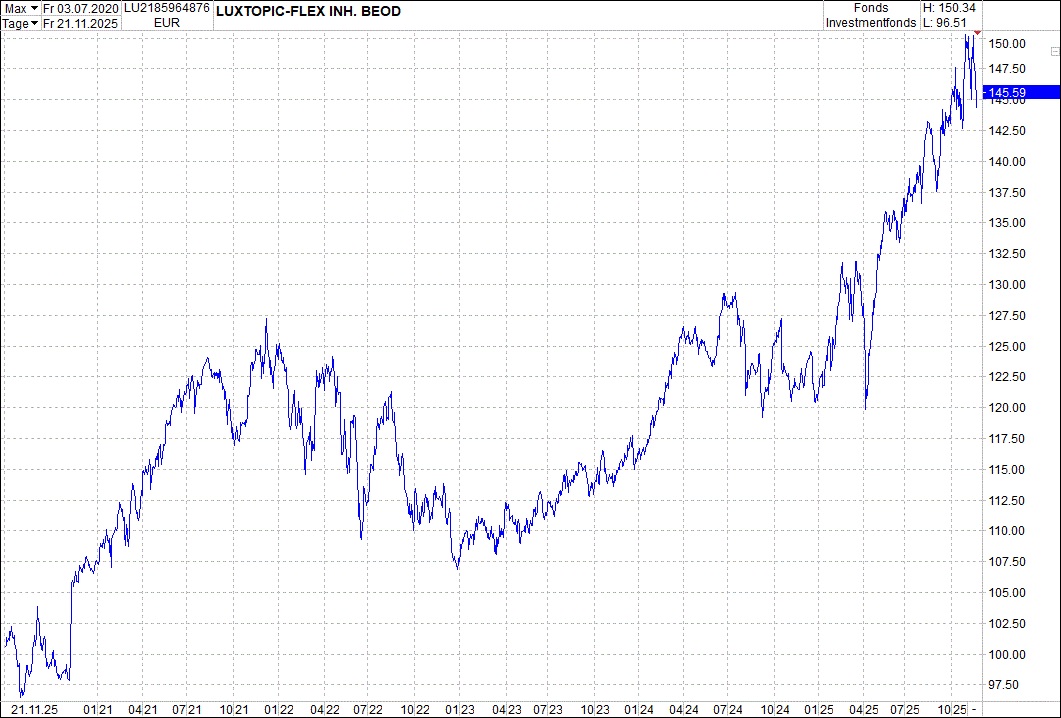Click the 04 25 time axis label
The image size is (1061, 718).
[863, 710]
